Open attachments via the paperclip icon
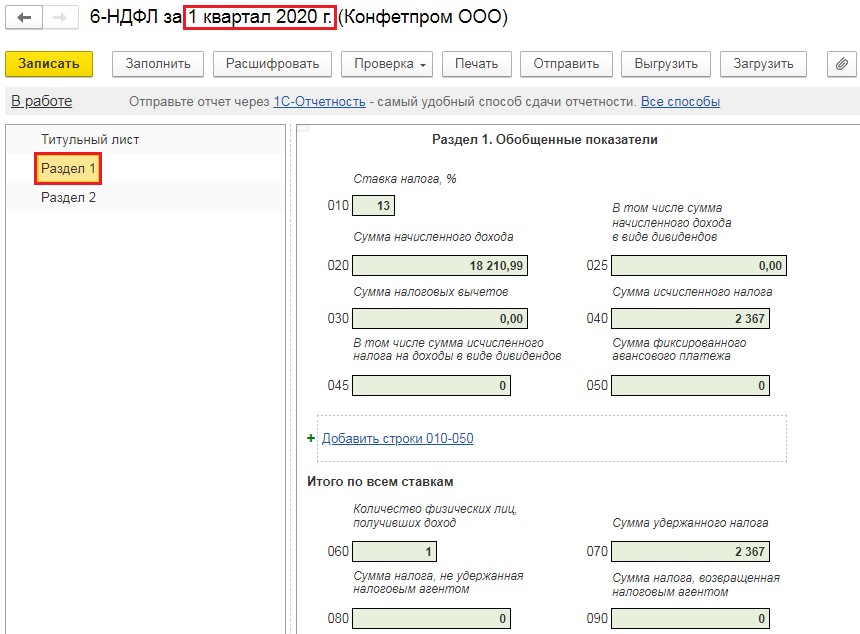Image resolution: width=860 pixels, height=634 pixels. [841, 64]
